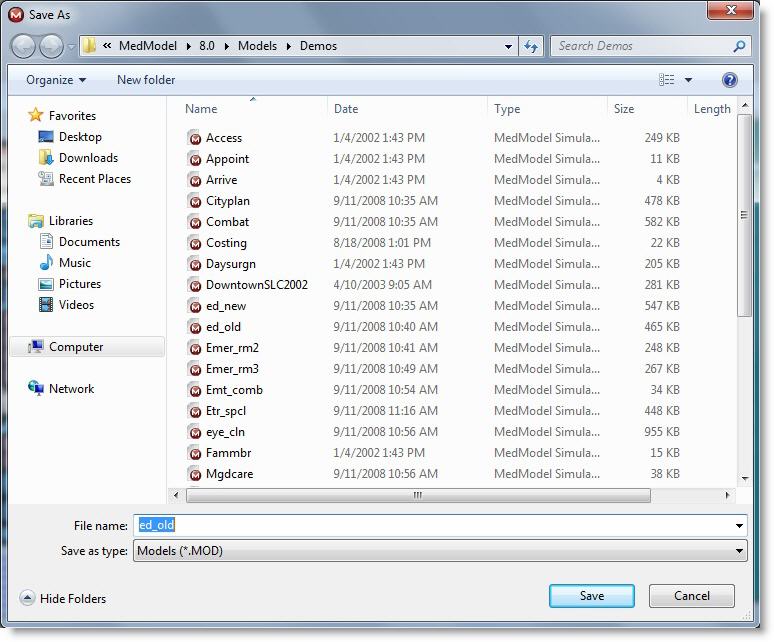Click the Back navigation arrow

point(23,46)
